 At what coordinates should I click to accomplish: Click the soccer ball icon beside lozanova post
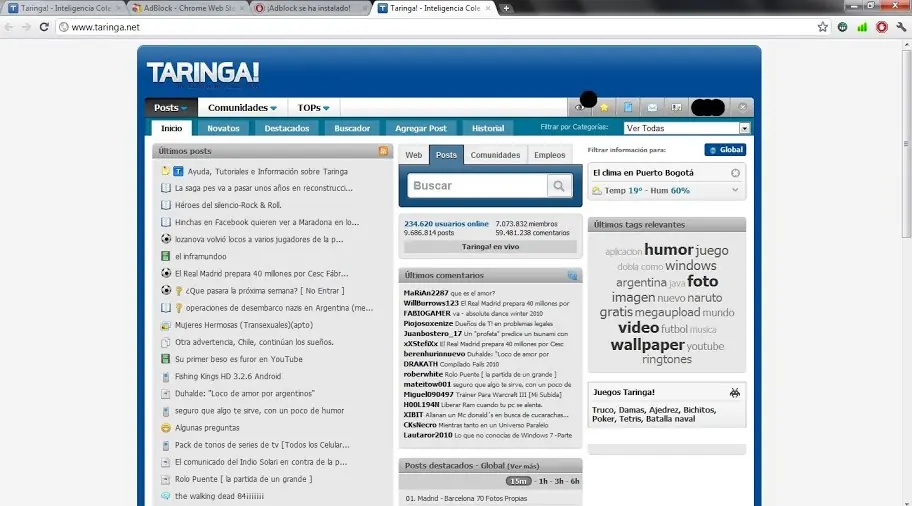coord(166,239)
